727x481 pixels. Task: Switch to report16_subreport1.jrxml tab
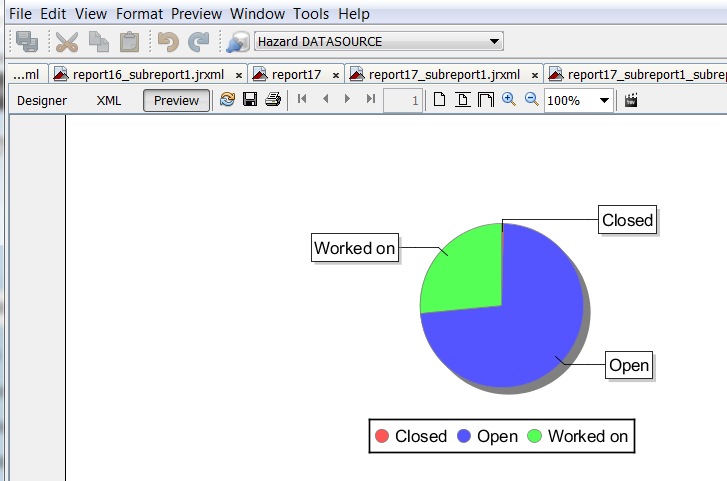click(148, 74)
